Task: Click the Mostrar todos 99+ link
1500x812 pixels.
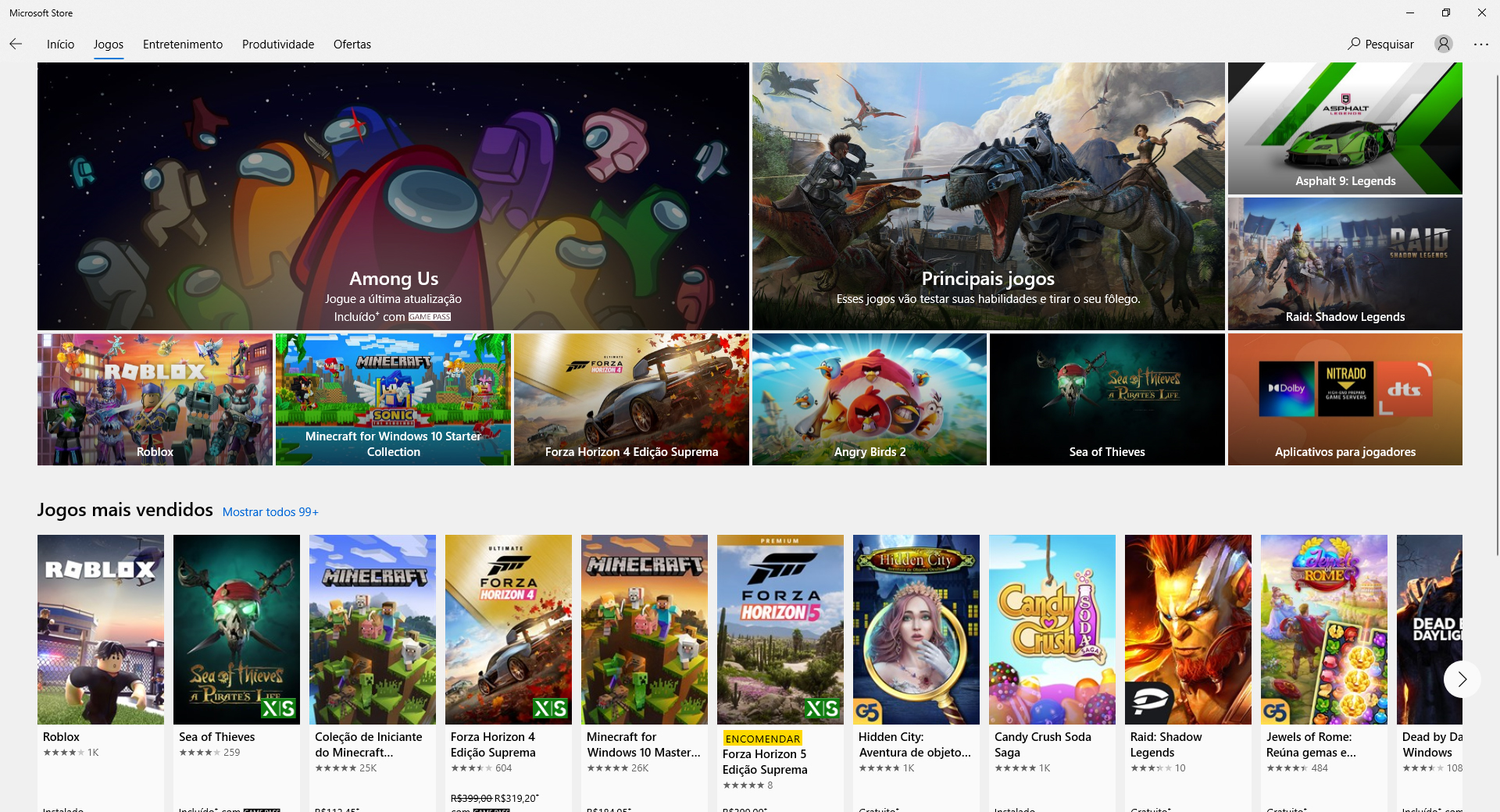Action: (270, 512)
